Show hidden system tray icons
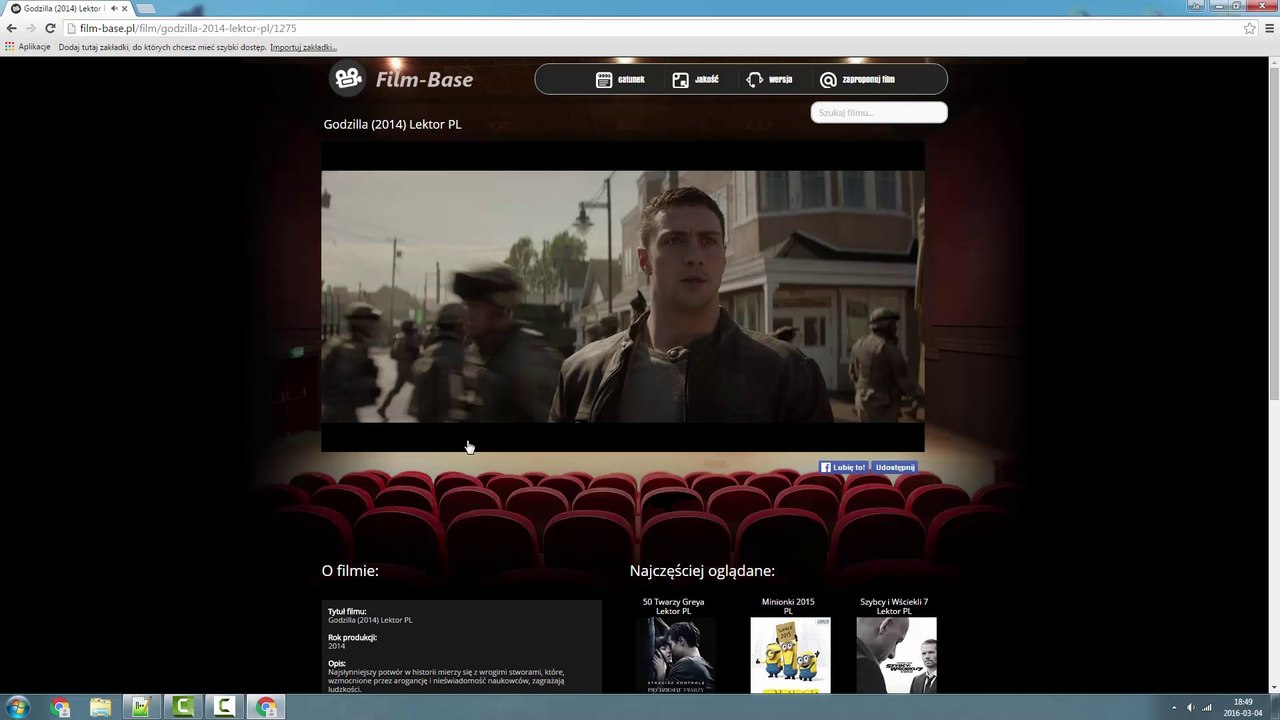The height and width of the screenshot is (720, 1280). (x=1174, y=708)
